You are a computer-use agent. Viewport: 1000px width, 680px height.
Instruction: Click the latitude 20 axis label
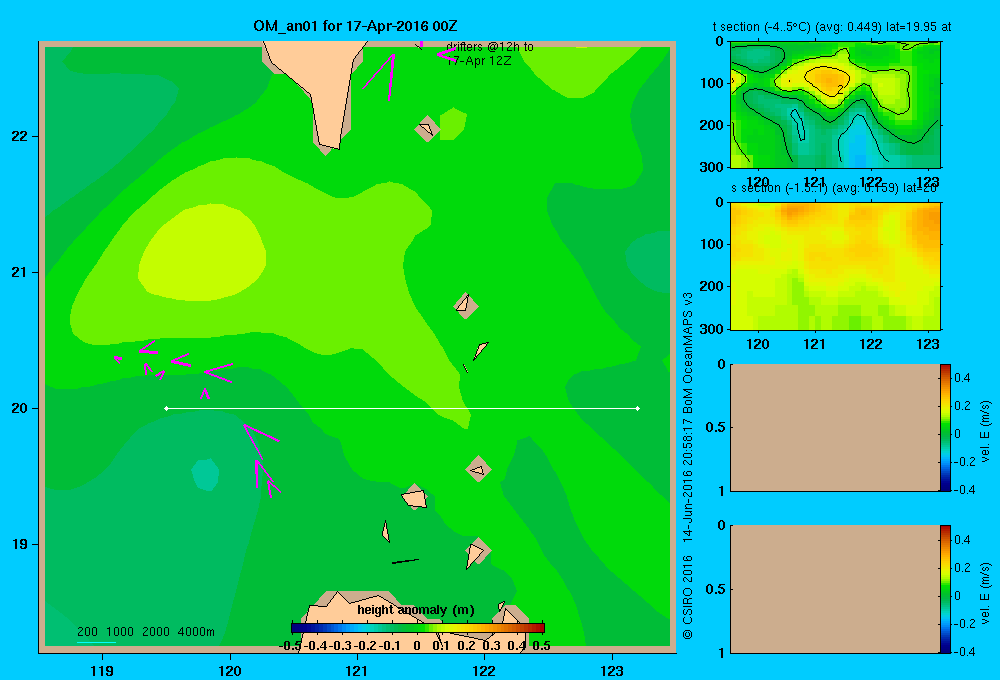pyautogui.click(x=20, y=408)
